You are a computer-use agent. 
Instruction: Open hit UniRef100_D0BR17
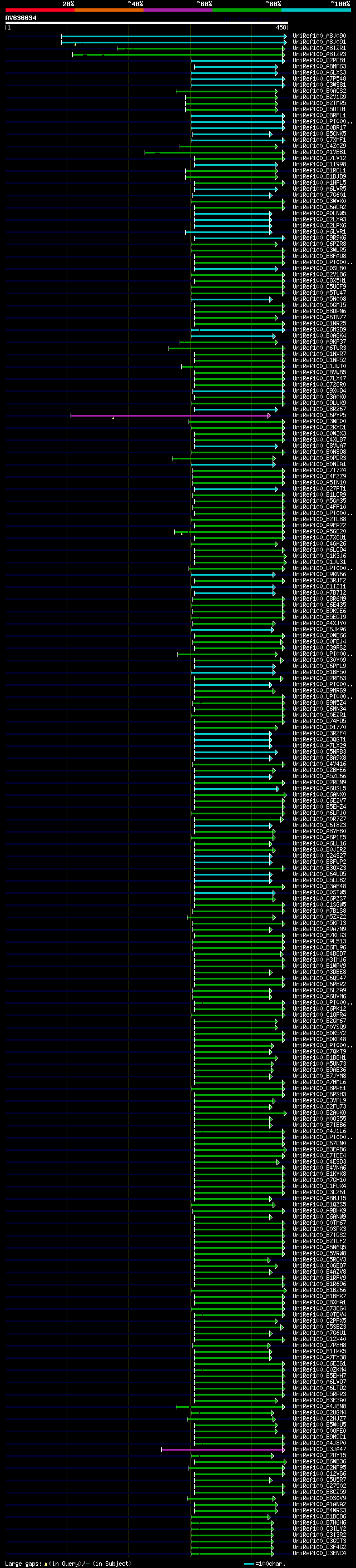319,128
